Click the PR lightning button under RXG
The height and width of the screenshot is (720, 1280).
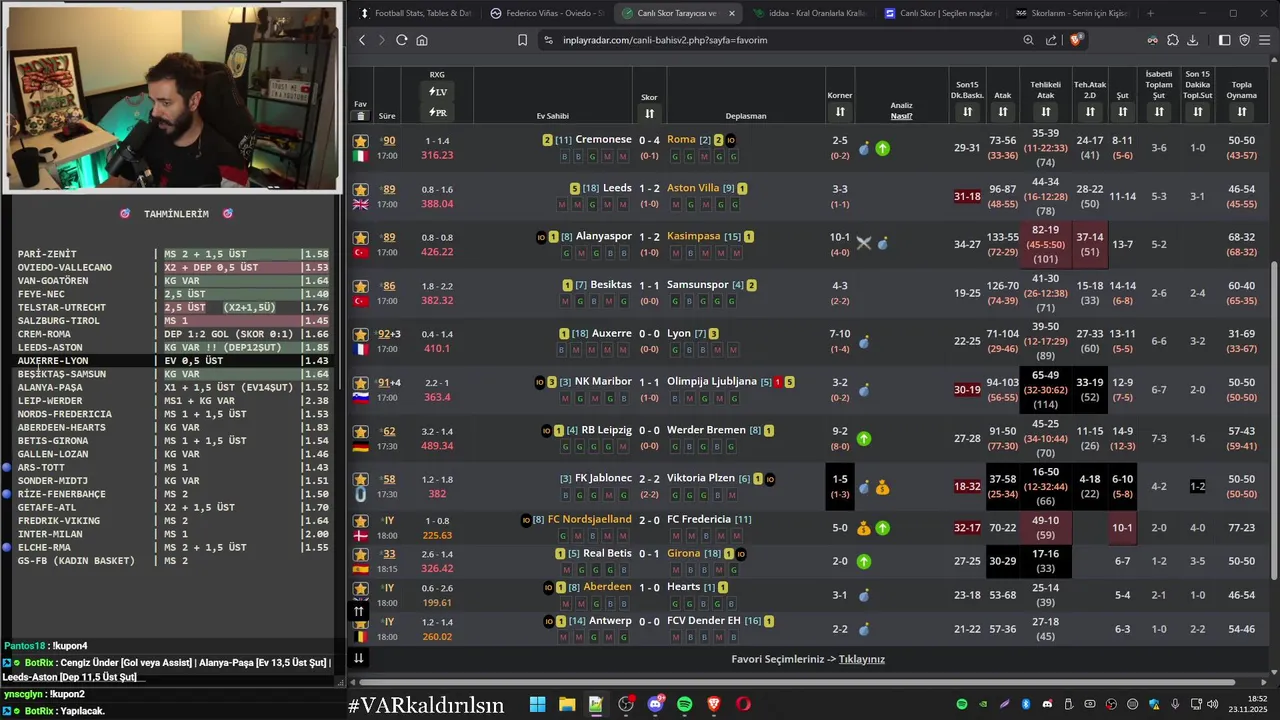tap(437, 113)
